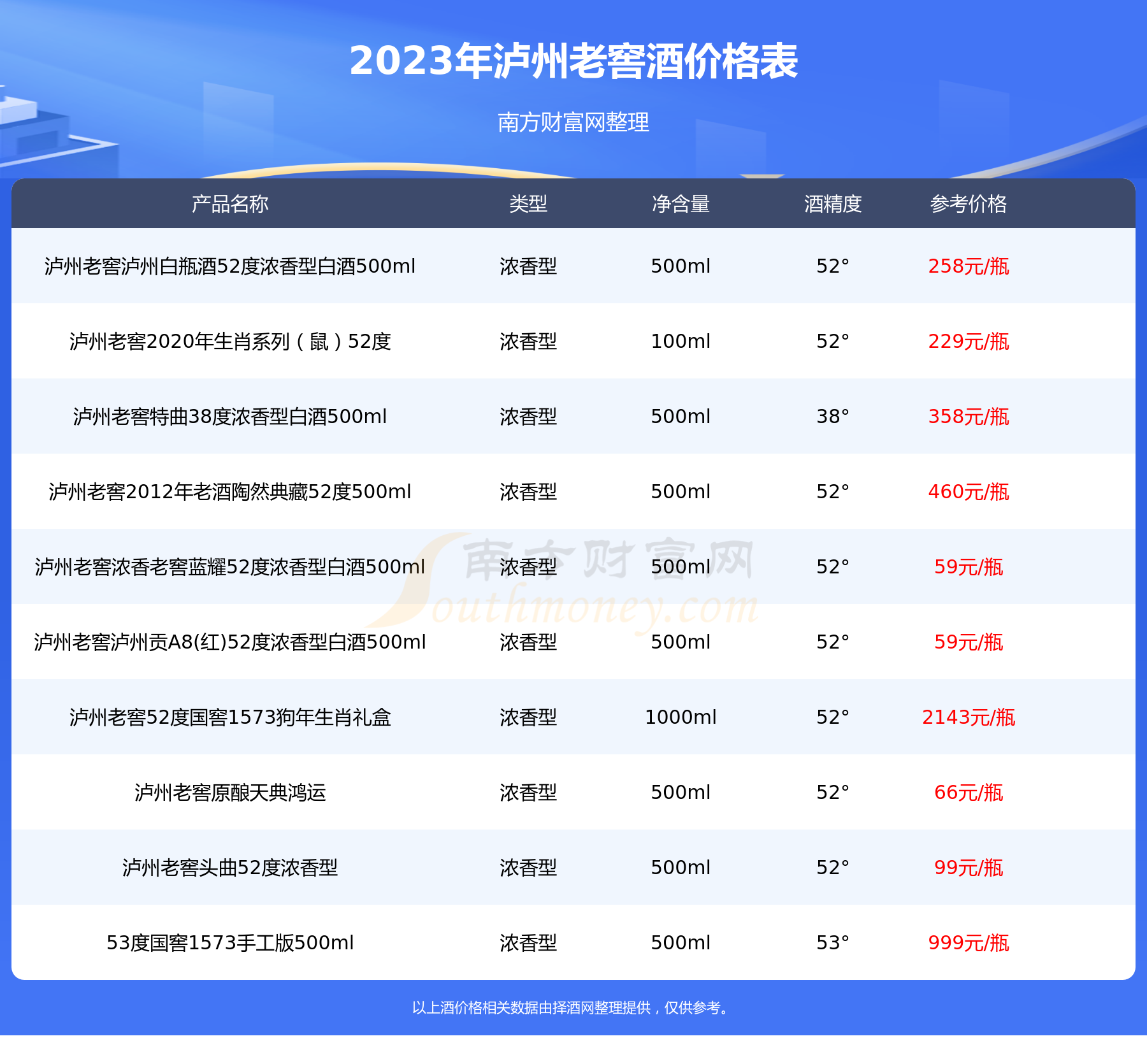
Task: Click the 38° alcohol cell
Action: pyautogui.click(x=833, y=416)
